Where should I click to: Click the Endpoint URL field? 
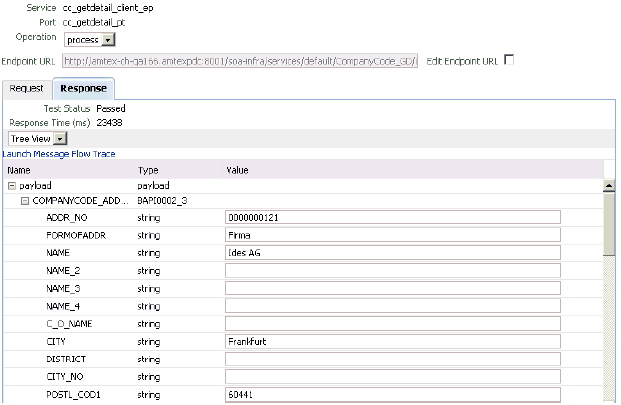[240, 61]
